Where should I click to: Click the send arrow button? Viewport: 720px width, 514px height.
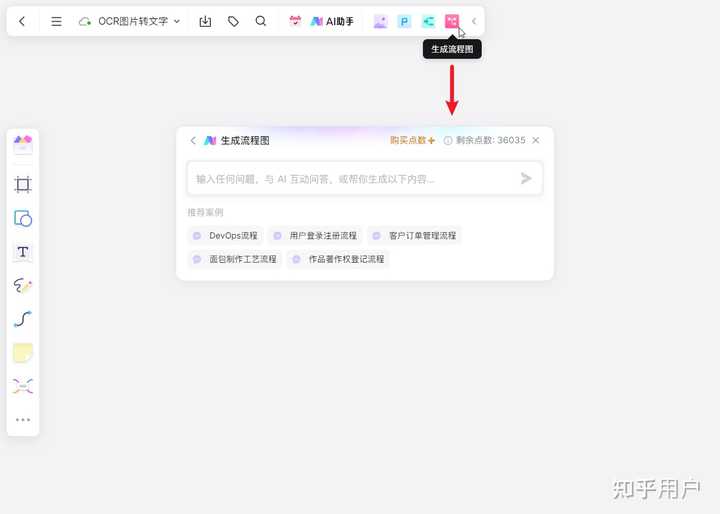pos(526,178)
